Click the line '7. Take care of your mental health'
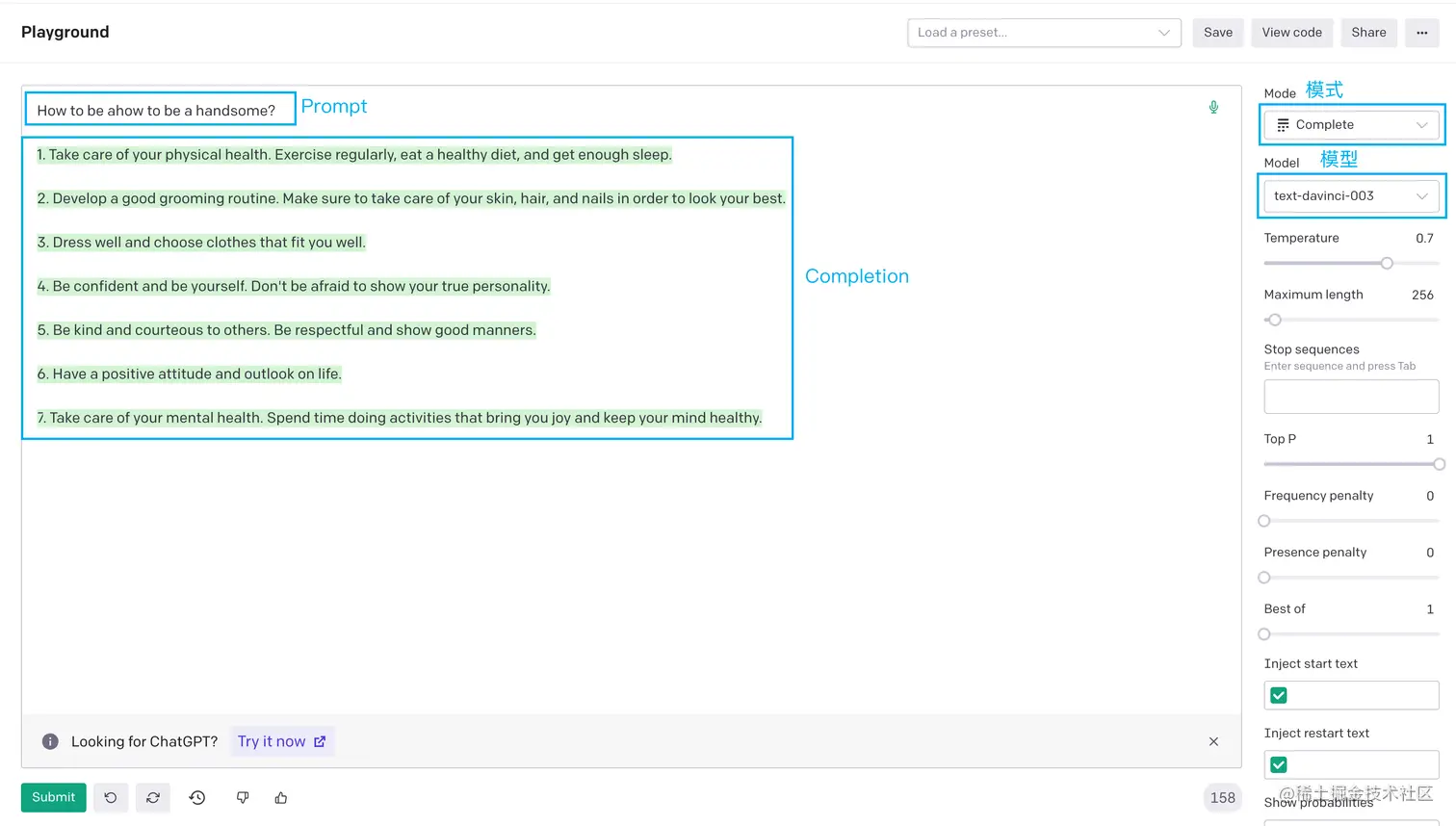Image resolution: width=1456 pixels, height=826 pixels. [400, 418]
